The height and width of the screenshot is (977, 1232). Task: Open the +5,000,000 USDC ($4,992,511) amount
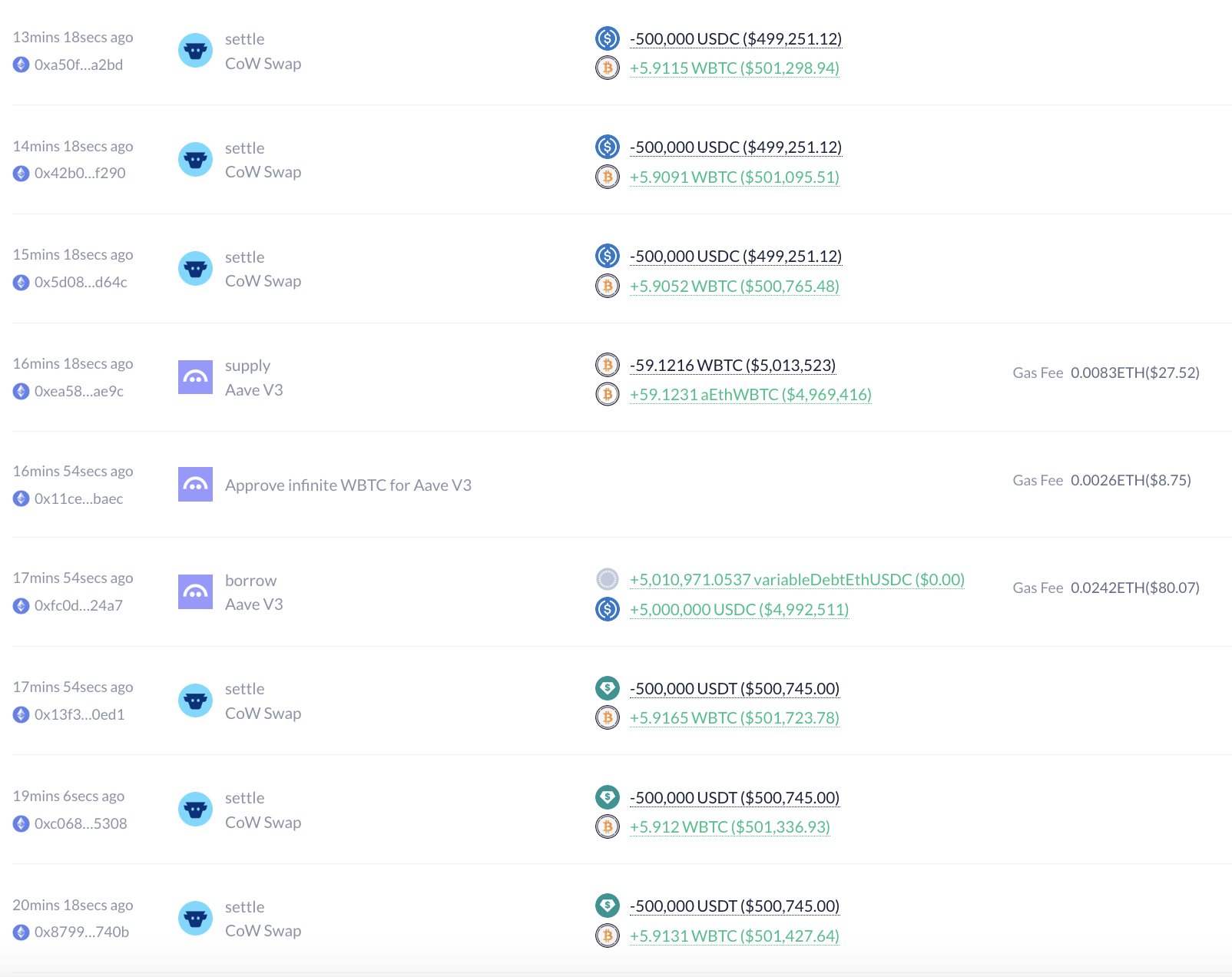[x=739, y=610]
